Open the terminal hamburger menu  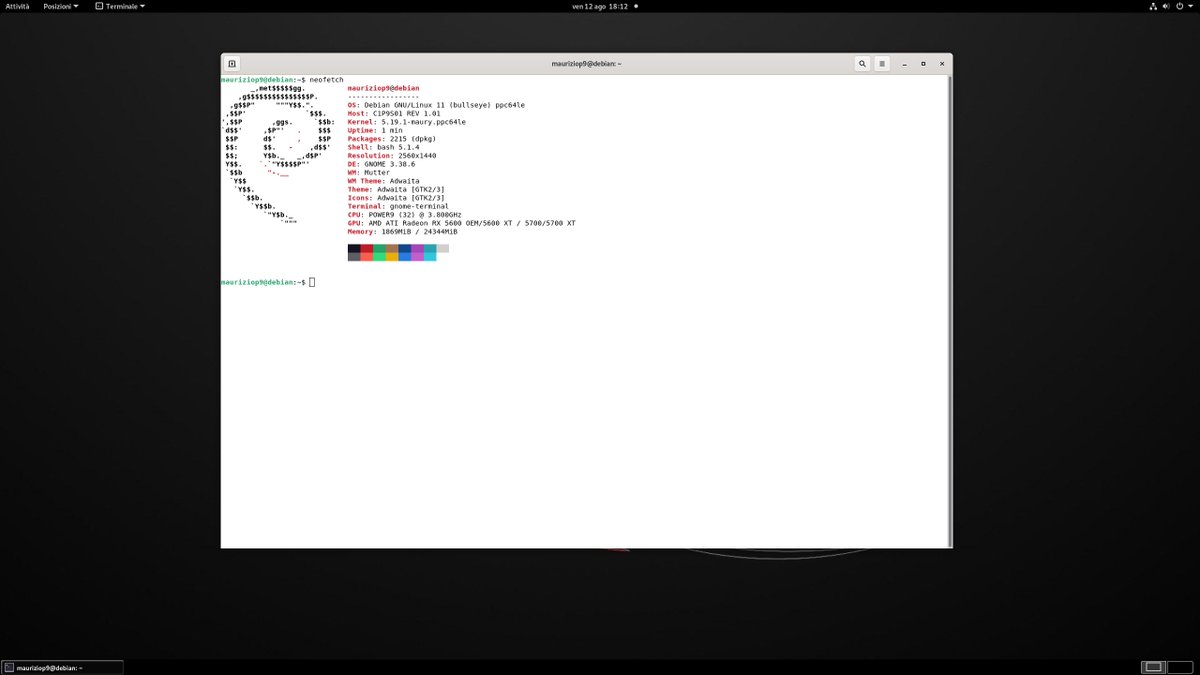882,63
